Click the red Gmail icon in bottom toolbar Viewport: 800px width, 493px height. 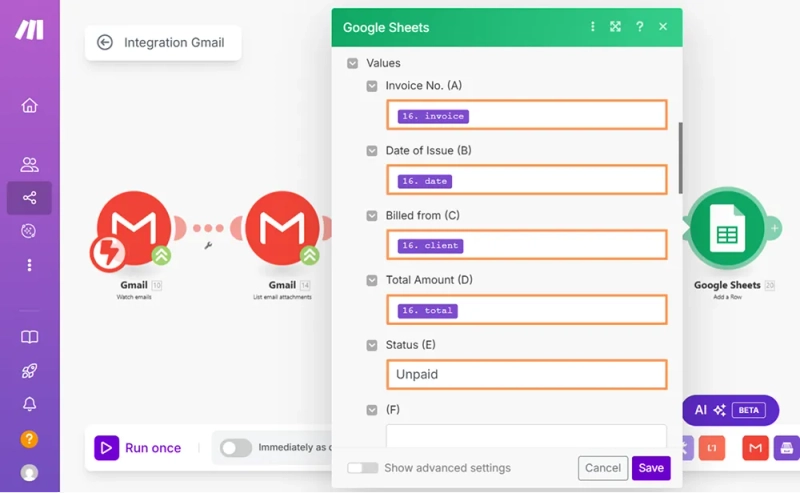[x=755, y=448]
